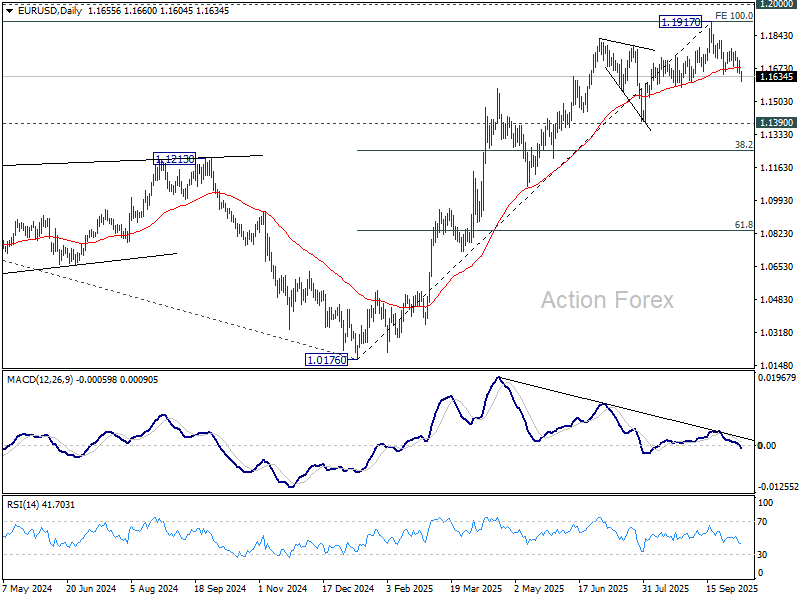Screen dimensions: 800x600
Task: Click the Action Forex watermark
Action: [607, 300]
